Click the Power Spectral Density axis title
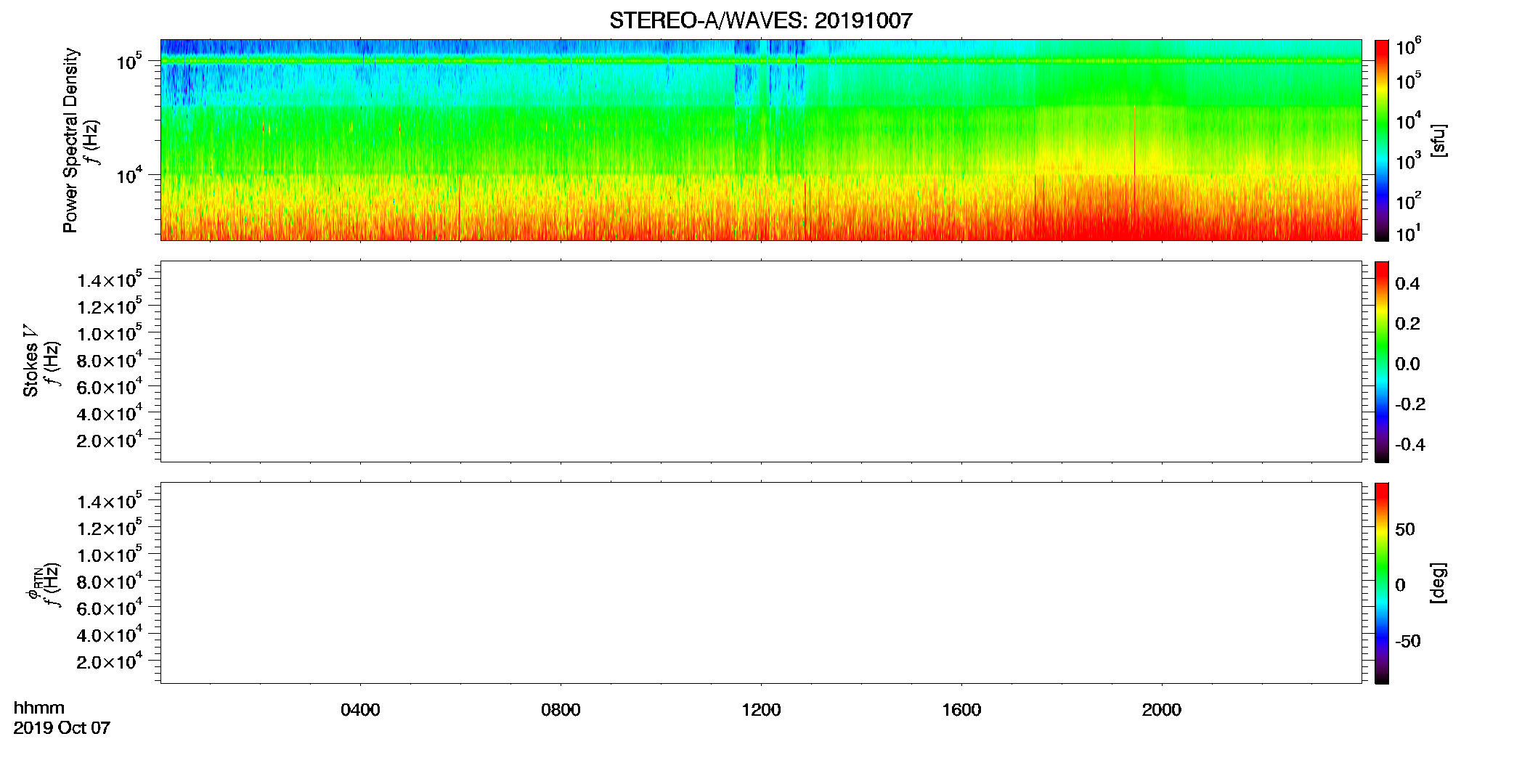Viewport: 1522px width, 784px height. click(70, 140)
